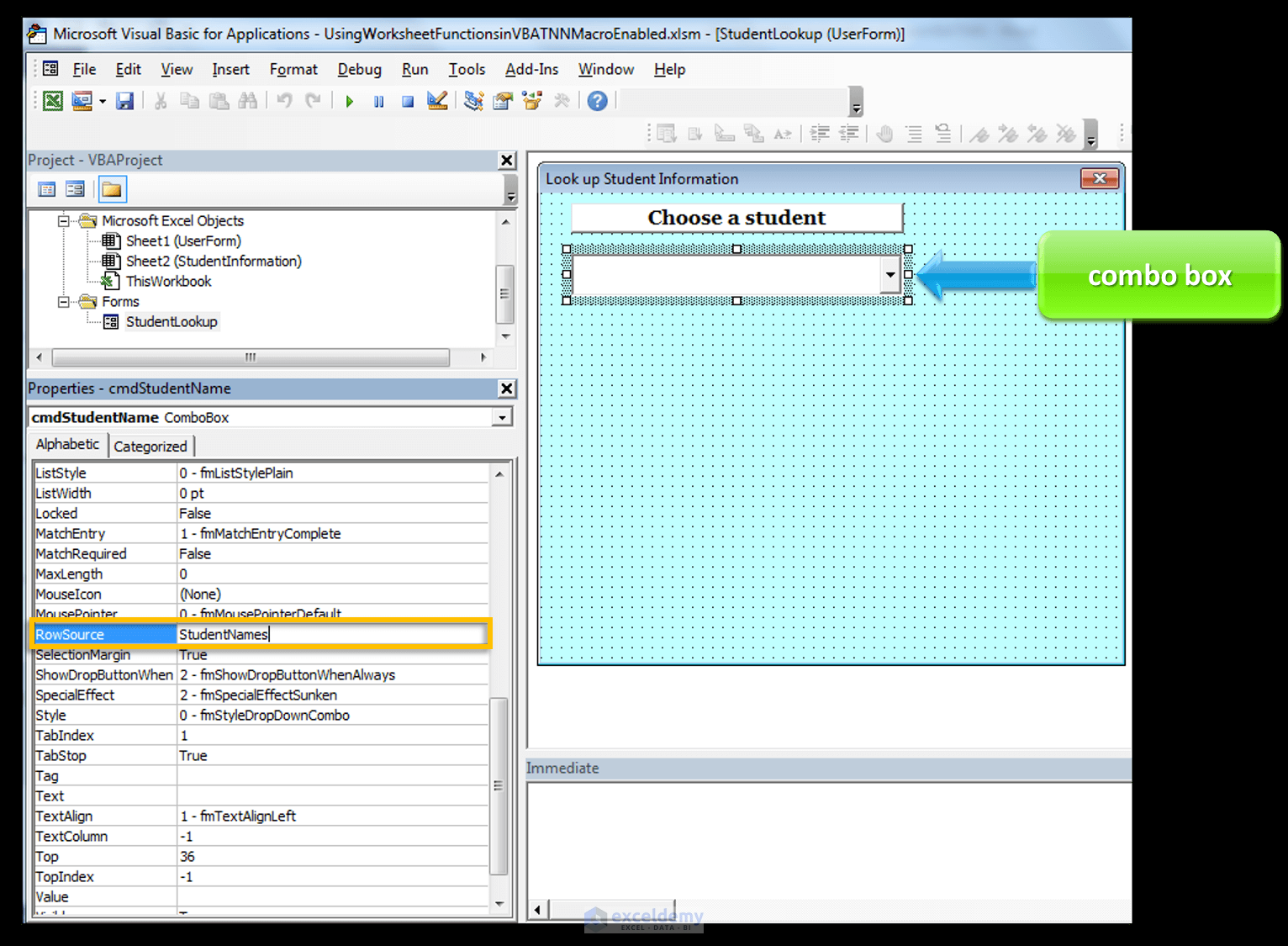Click the Break pause icon
This screenshot has width=1288, height=946.
(x=378, y=102)
